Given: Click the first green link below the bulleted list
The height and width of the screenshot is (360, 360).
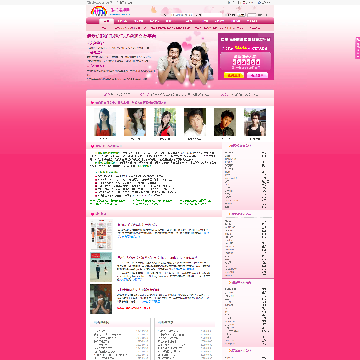Looking at the screenshot, I should point(108,202).
